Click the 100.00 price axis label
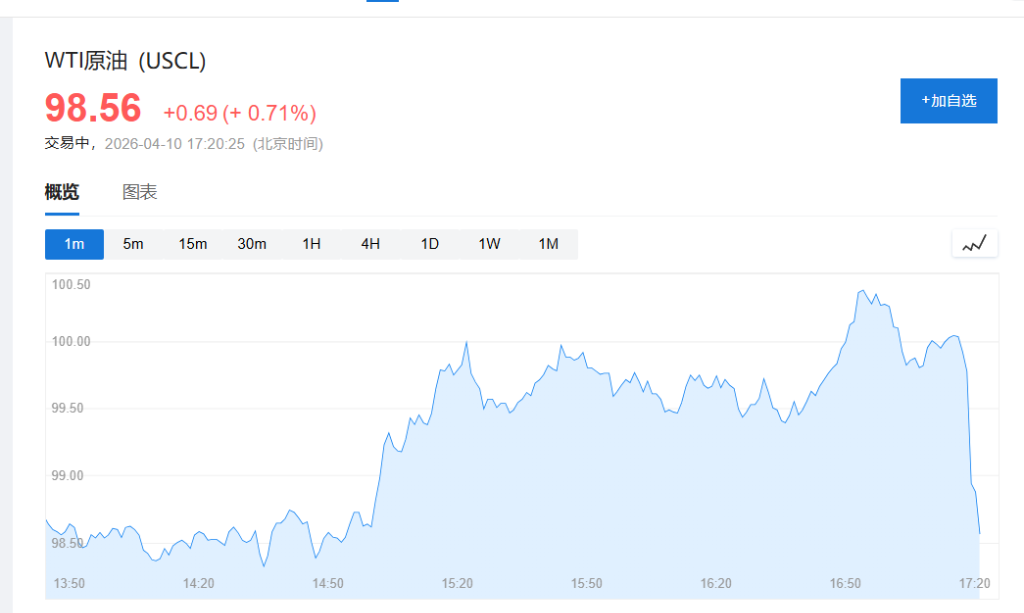Image resolution: width=1024 pixels, height=613 pixels. [71, 341]
